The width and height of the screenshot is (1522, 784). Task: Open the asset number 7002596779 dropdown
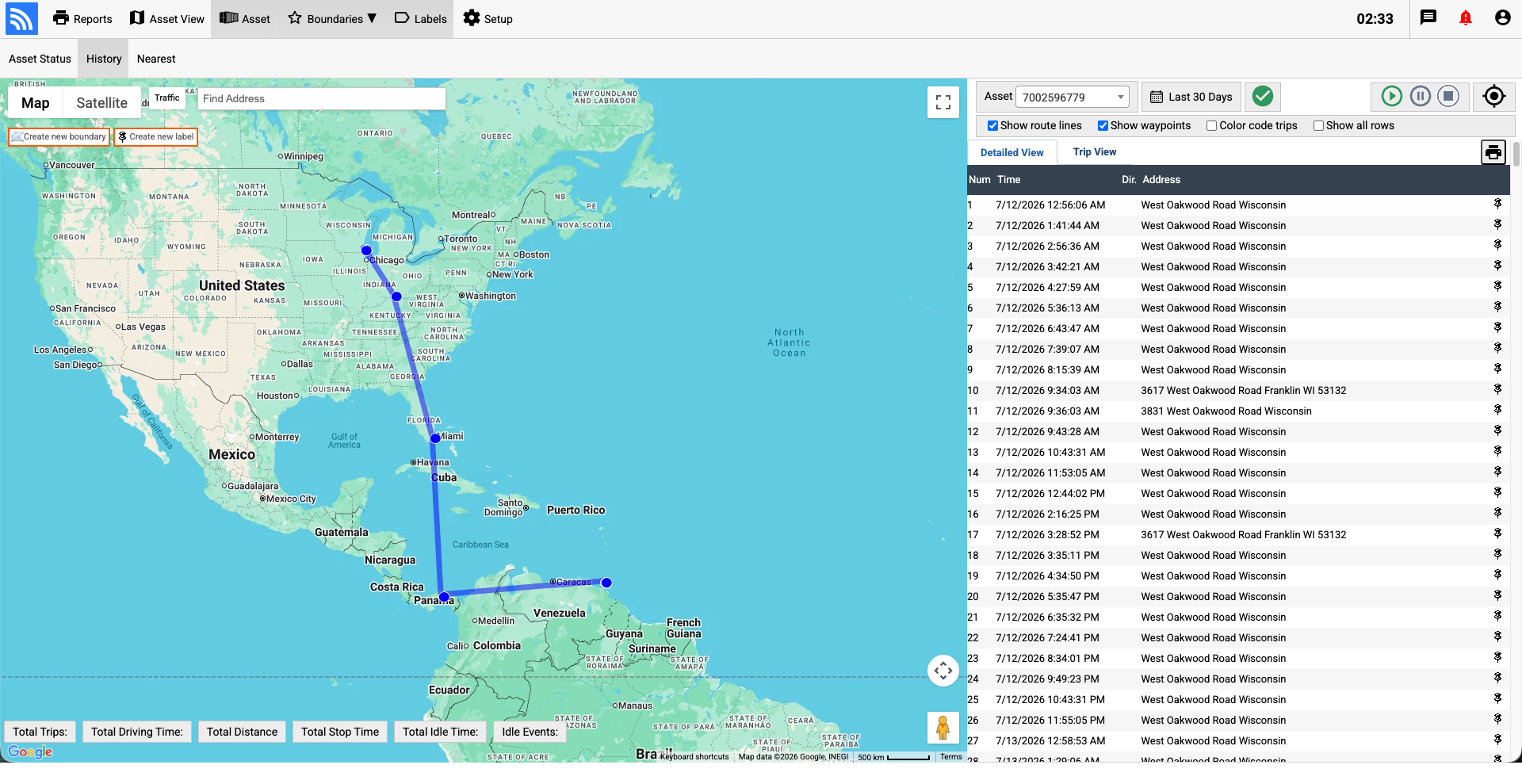1073,97
